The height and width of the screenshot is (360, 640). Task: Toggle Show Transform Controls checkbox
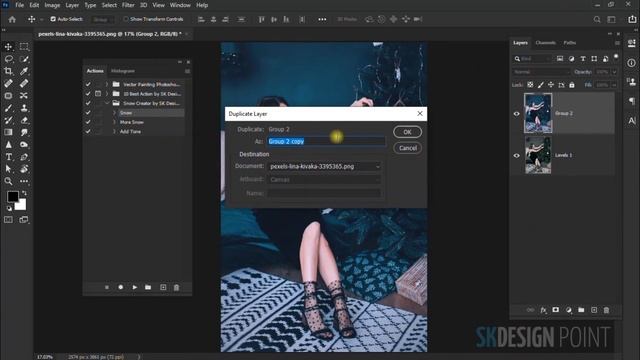coord(126,19)
